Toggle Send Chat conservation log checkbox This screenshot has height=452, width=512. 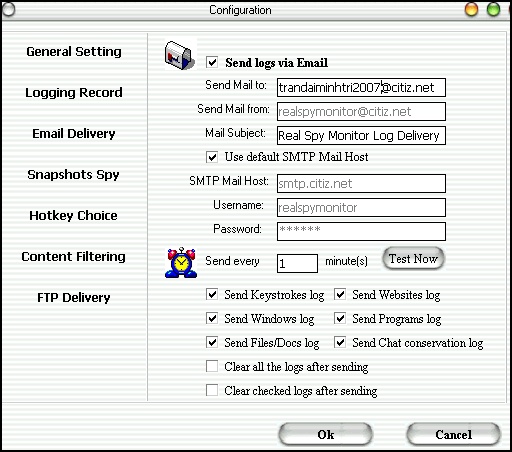340,342
